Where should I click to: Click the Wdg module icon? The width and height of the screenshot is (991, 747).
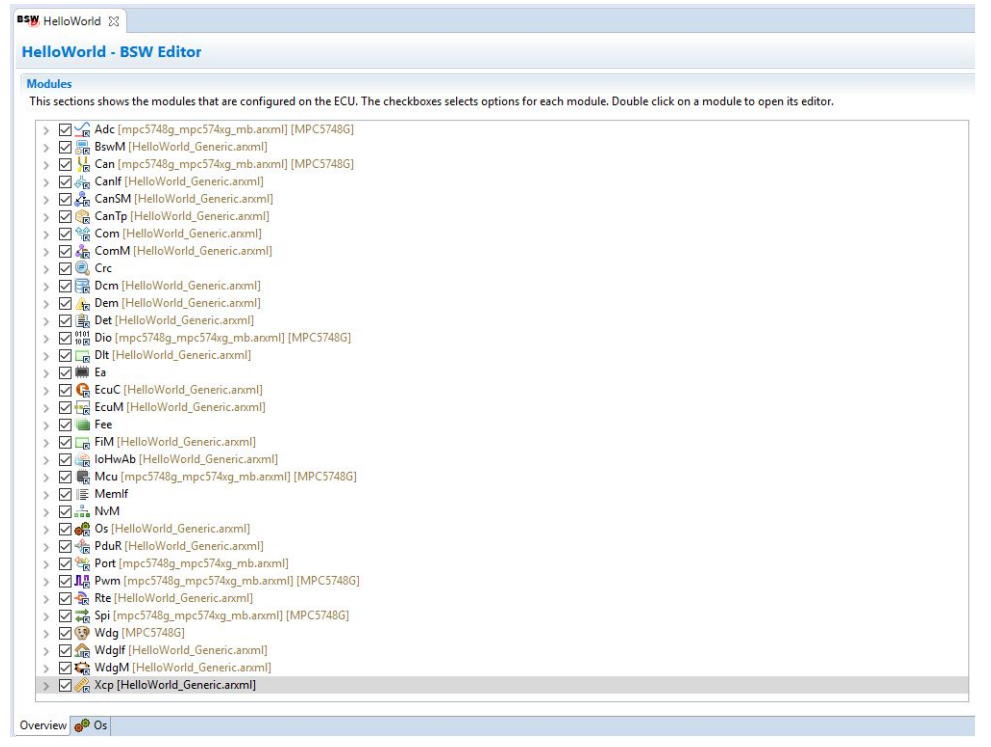tap(84, 633)
